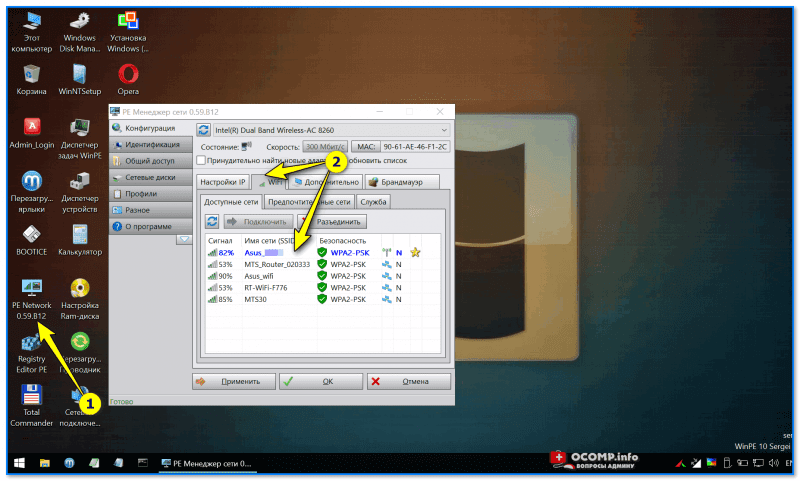
Task: Select Сетевые диски in the sidebar
Action: pyautogui.click(x=151, y=177)
